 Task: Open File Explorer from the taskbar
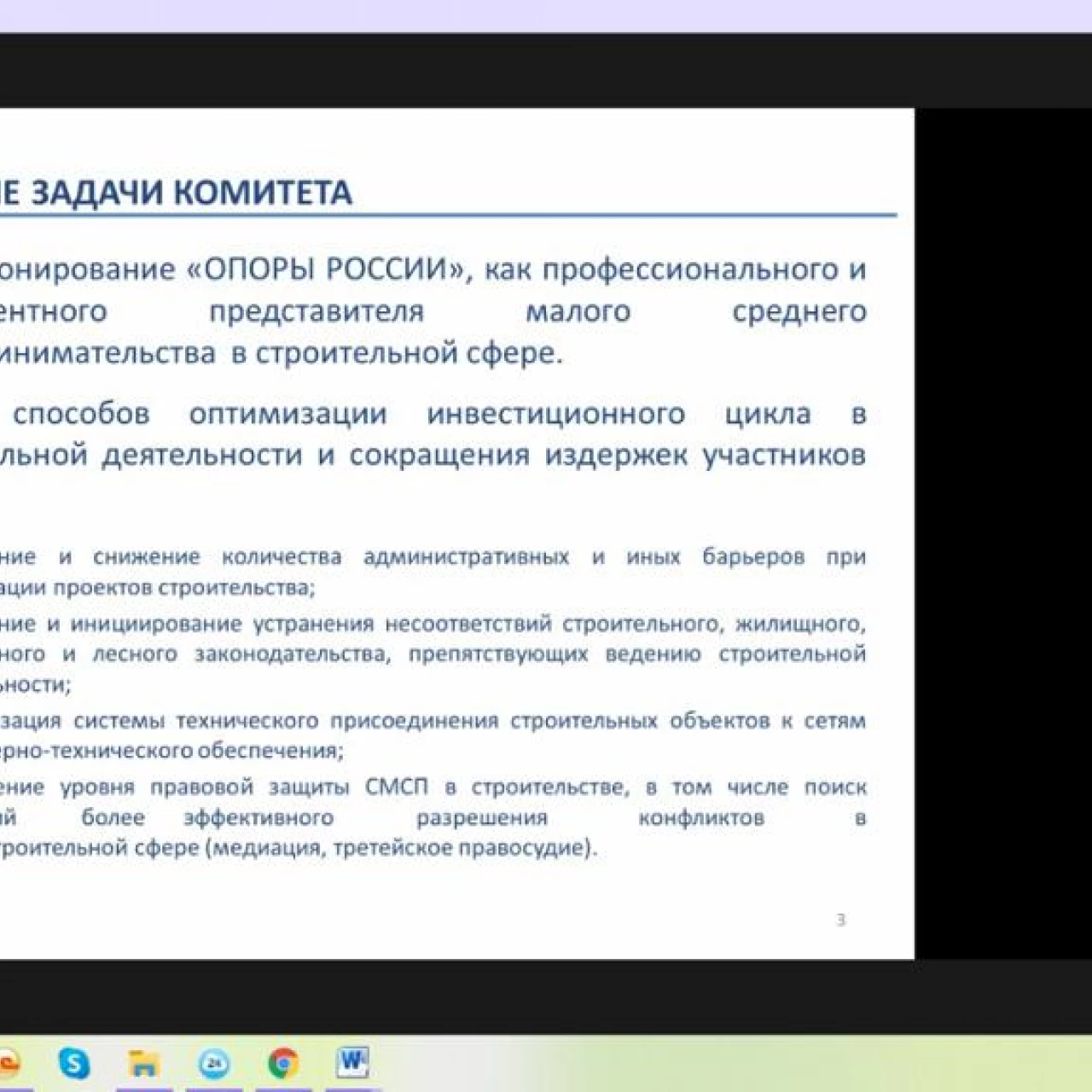tap(143, 1063)
